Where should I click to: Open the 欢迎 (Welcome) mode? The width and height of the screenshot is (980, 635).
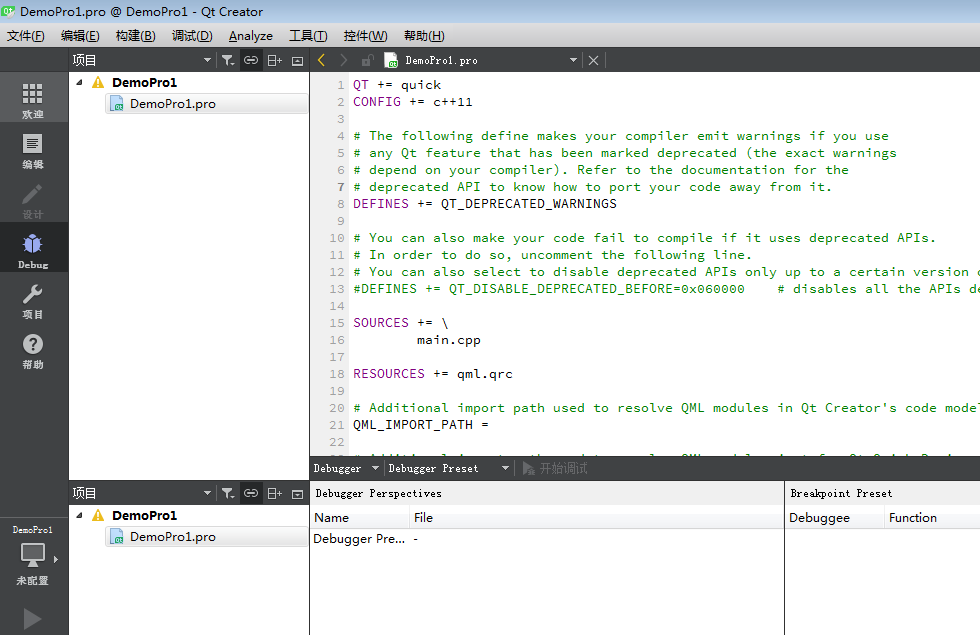(33, 100)
